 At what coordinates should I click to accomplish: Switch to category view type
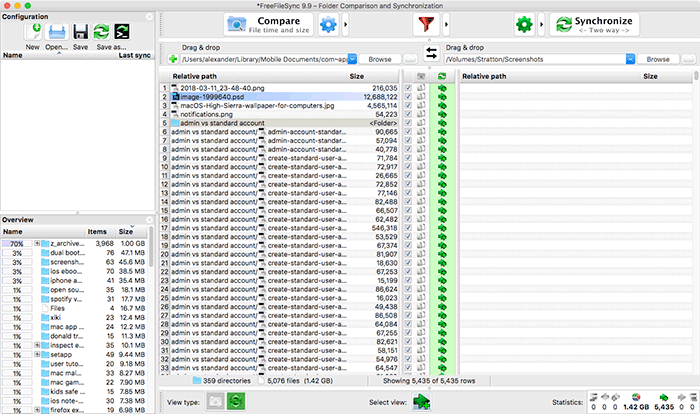click(215, 401)
